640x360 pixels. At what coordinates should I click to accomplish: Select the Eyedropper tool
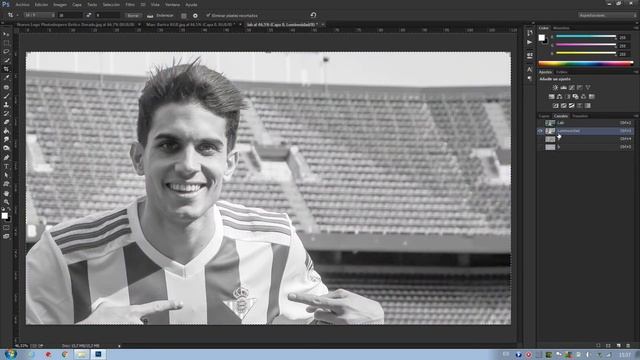point(6,78)
